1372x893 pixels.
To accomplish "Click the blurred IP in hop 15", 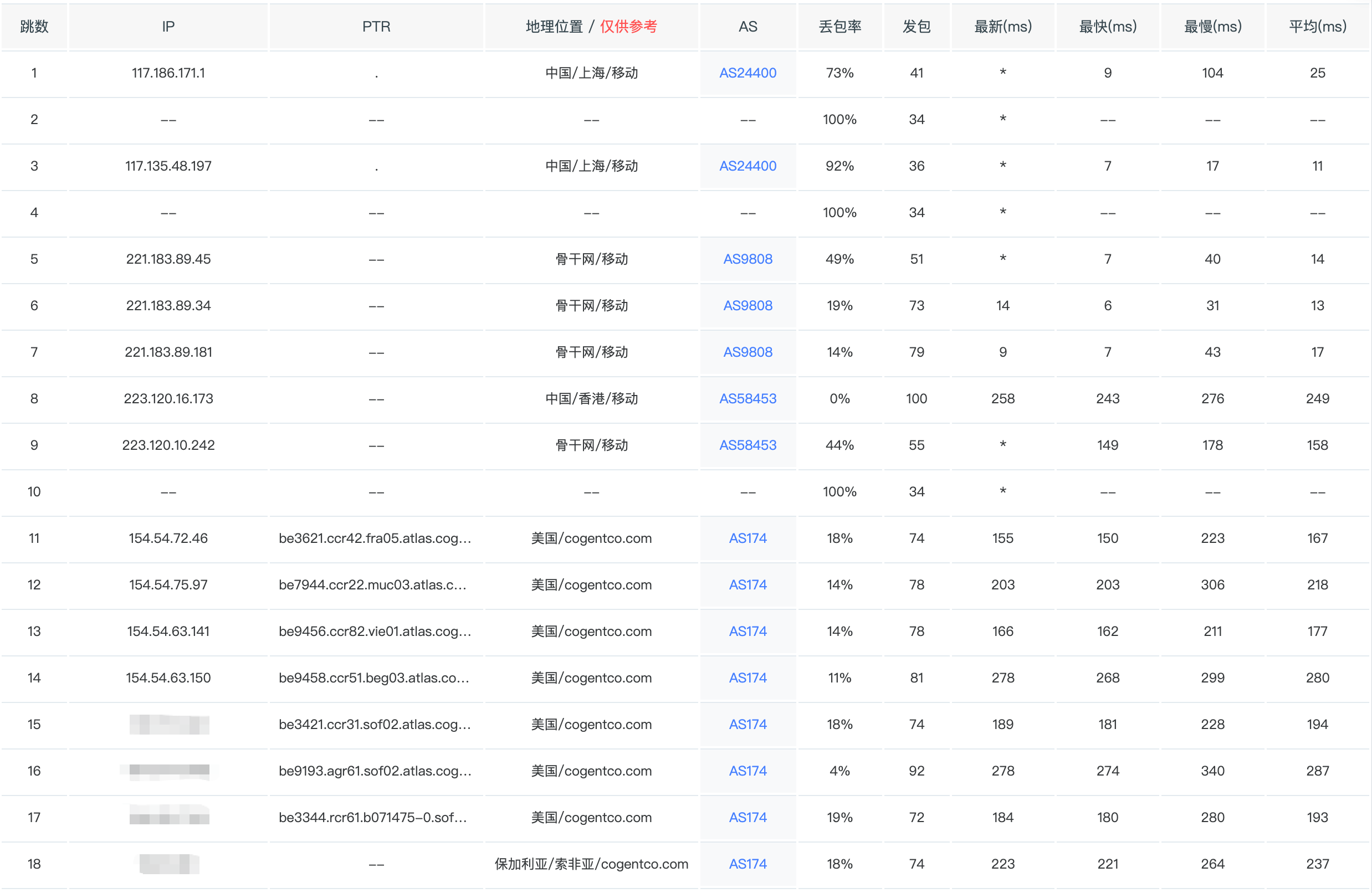I will 169,725.
